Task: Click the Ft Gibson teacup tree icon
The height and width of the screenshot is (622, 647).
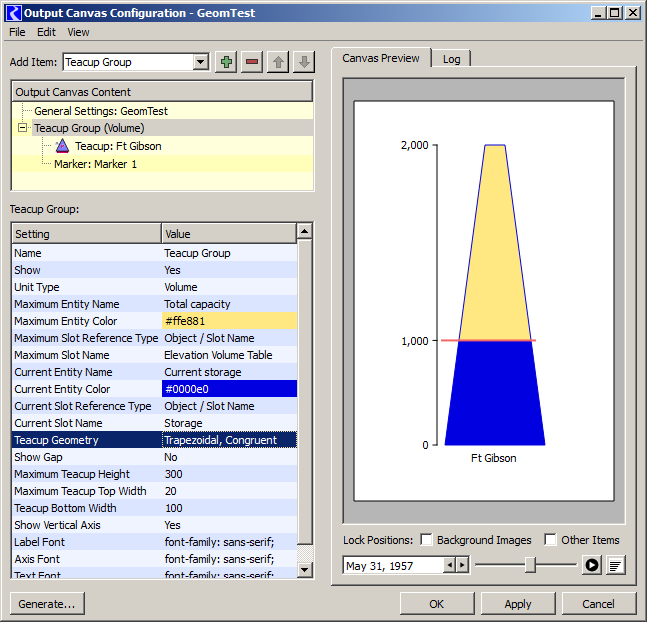Action: (x=62, y=146)
